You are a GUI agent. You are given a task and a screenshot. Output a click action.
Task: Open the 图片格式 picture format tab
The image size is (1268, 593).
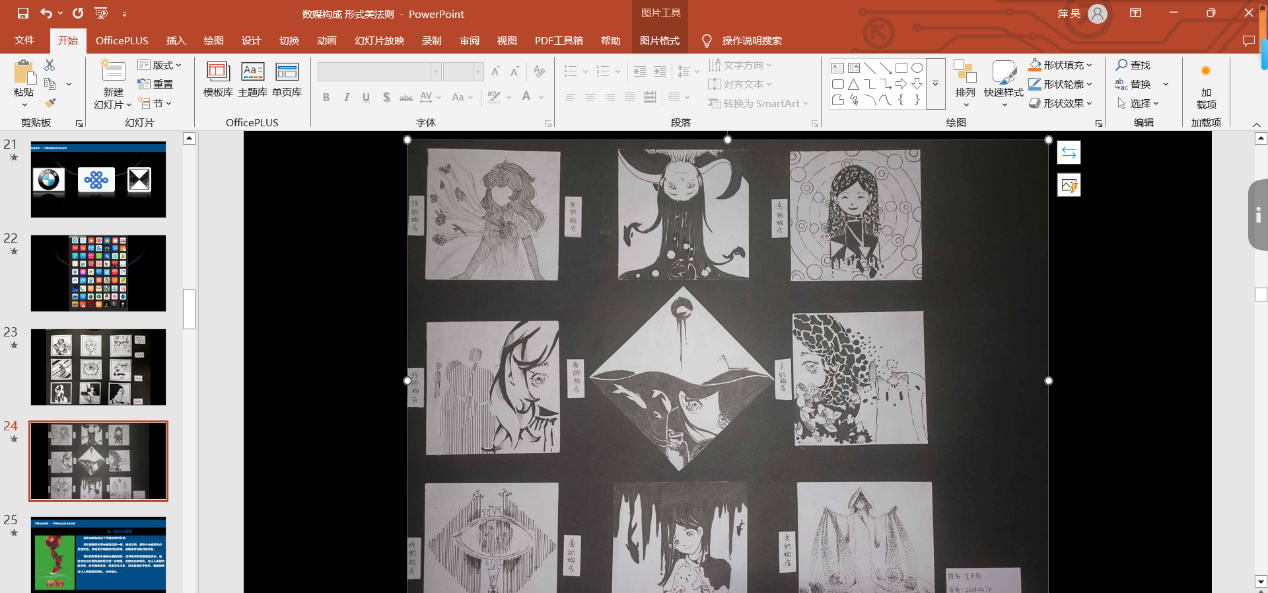click(659, 41)
